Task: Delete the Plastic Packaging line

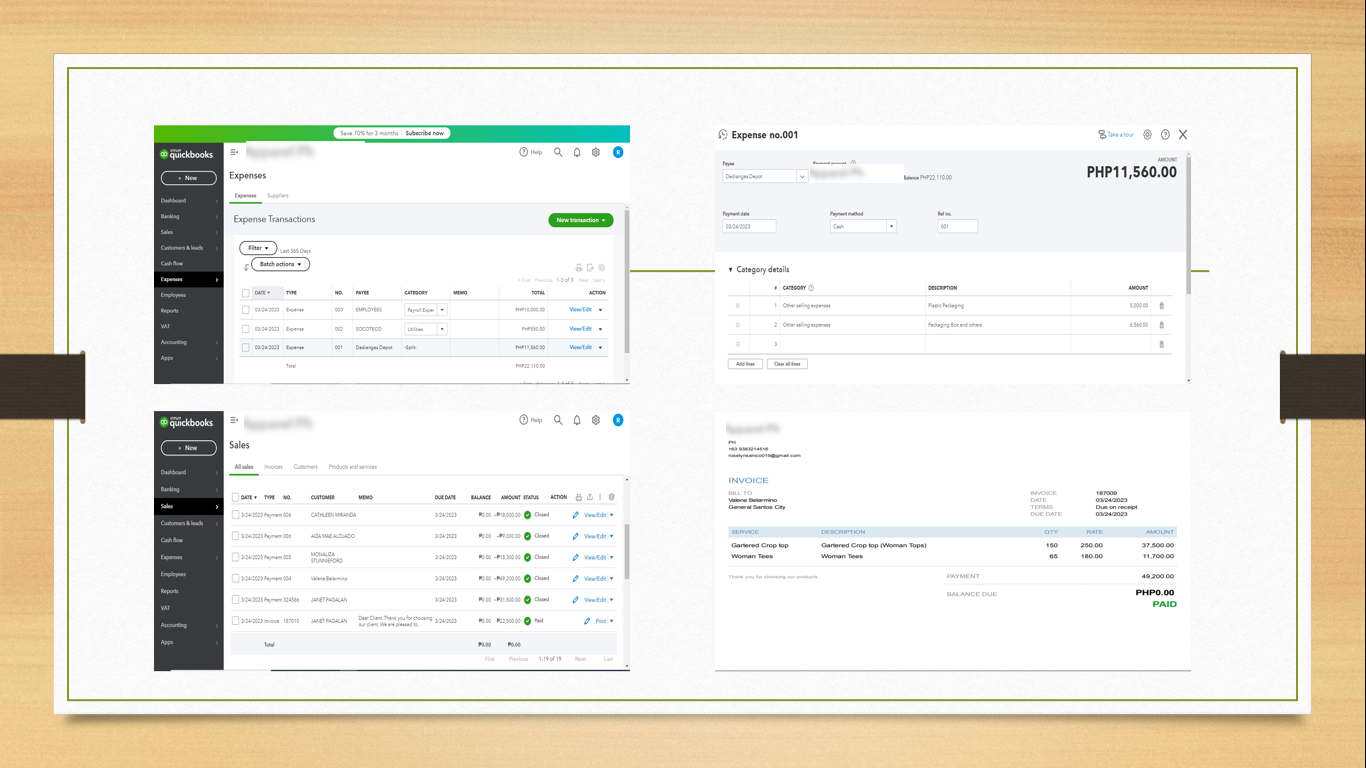Action: coord(1161,306)
